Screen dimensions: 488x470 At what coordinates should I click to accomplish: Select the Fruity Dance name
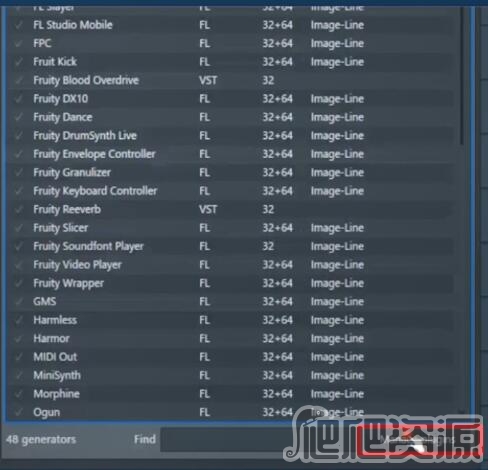[x=63, y=117]
